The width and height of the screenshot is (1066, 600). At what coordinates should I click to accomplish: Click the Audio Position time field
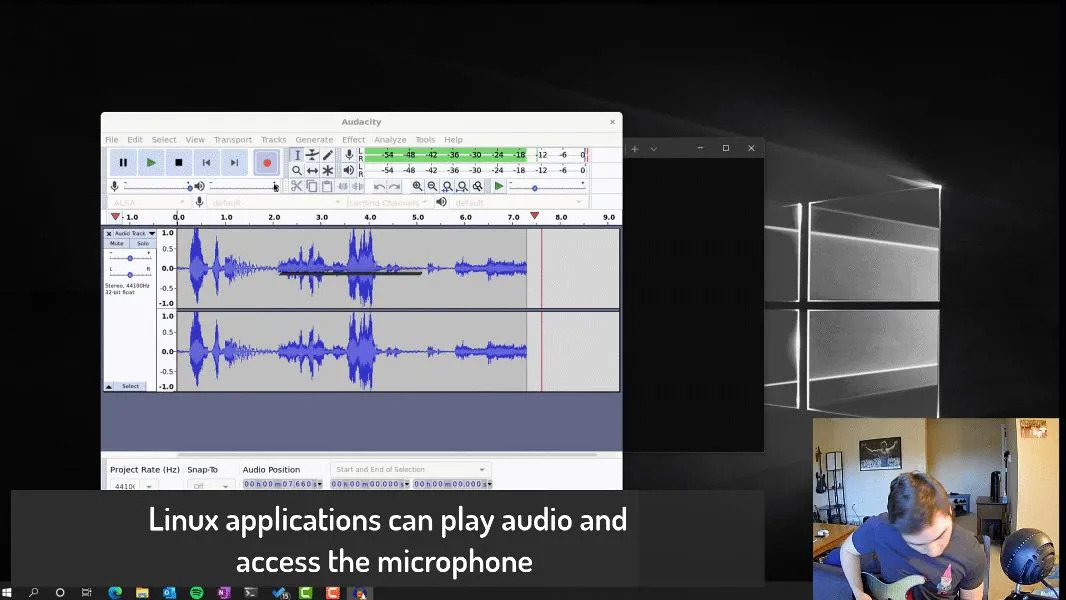(x=282, y=484)
